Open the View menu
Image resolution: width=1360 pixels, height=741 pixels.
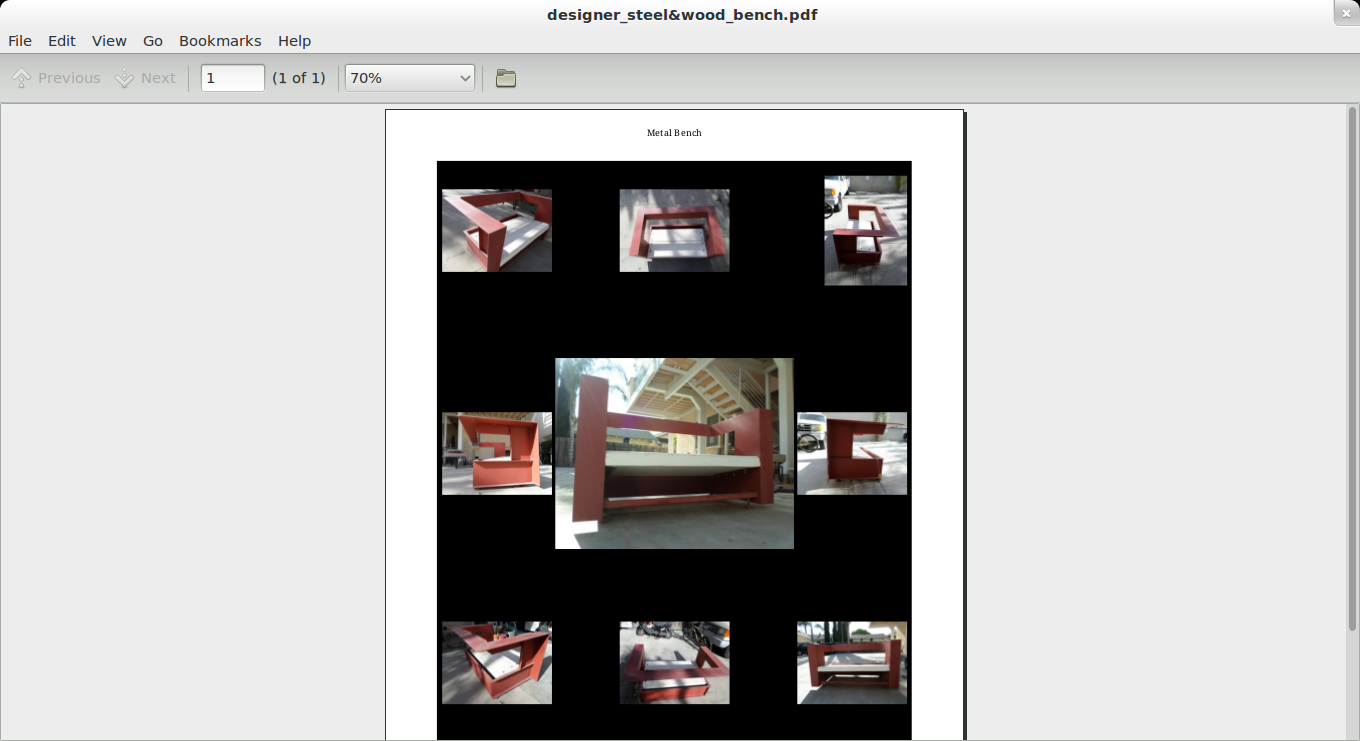click(x=109, y=41)
